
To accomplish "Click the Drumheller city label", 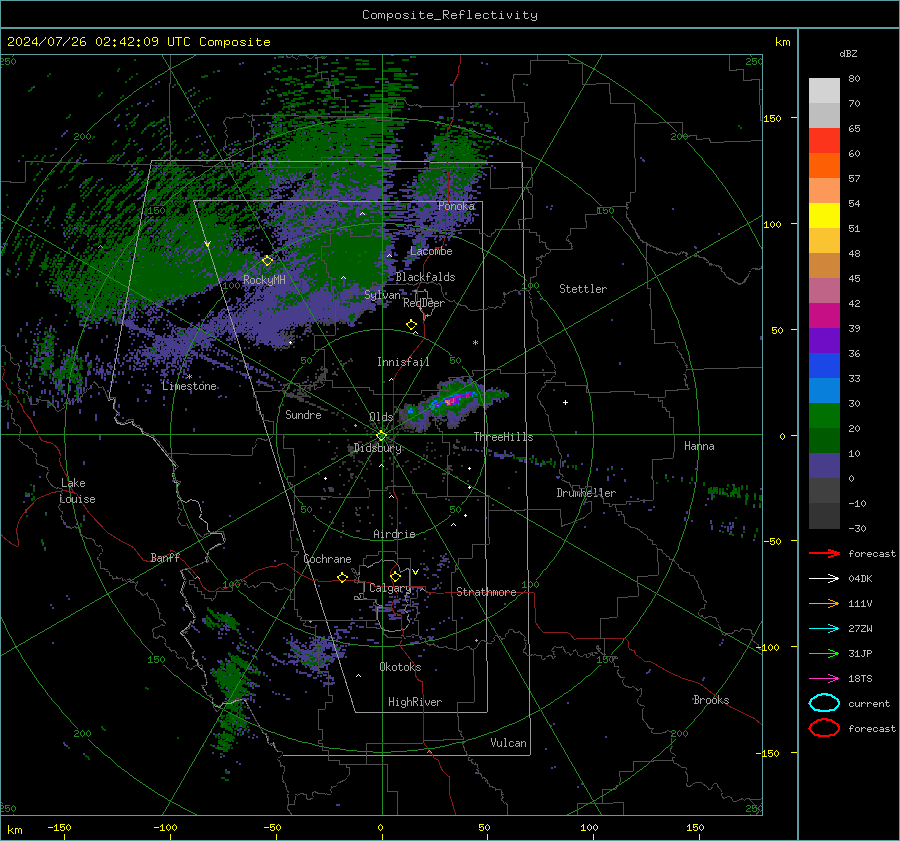I will point(586,493).
